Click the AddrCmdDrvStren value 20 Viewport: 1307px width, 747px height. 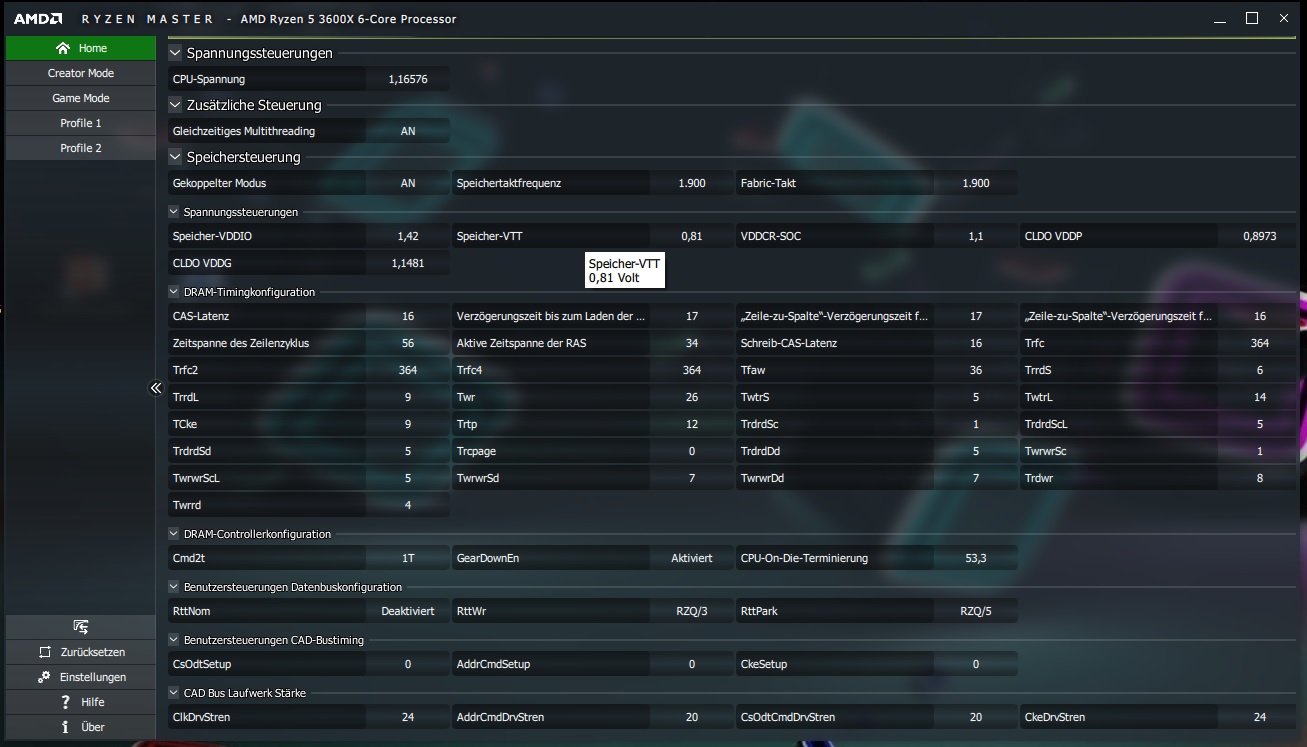pos(692,717)
